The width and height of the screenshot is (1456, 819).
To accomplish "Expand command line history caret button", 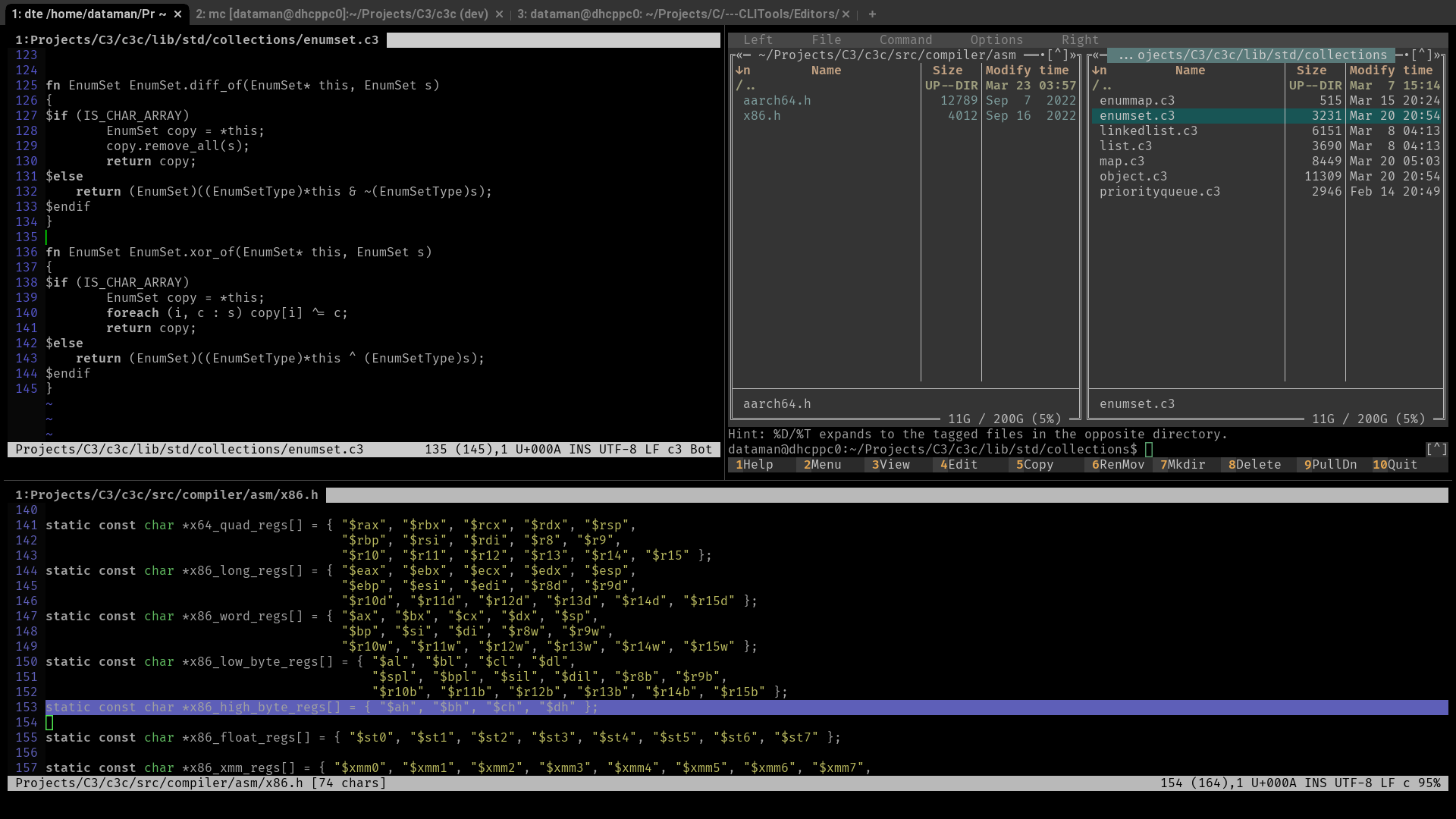I will (x=1436, y=449).
